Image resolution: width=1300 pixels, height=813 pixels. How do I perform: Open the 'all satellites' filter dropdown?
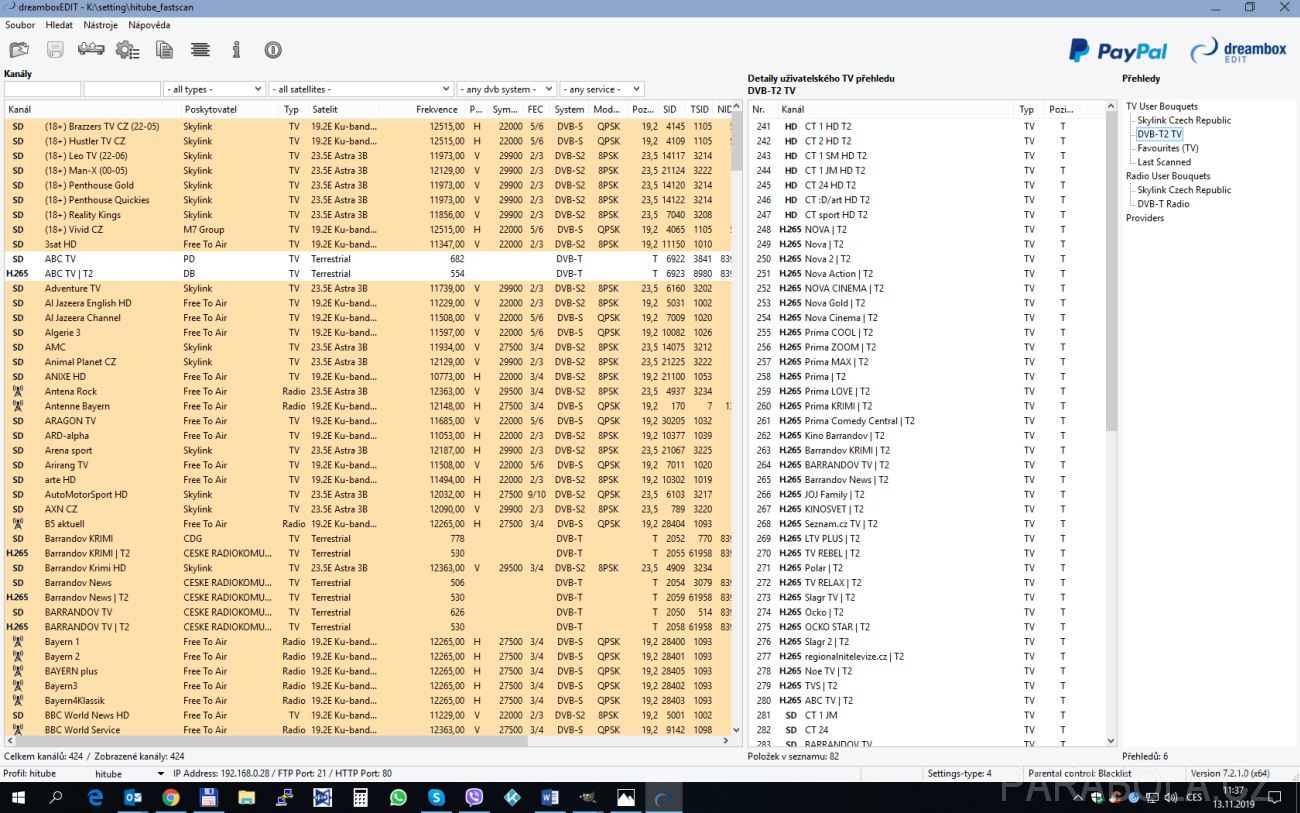click(361, 89)
